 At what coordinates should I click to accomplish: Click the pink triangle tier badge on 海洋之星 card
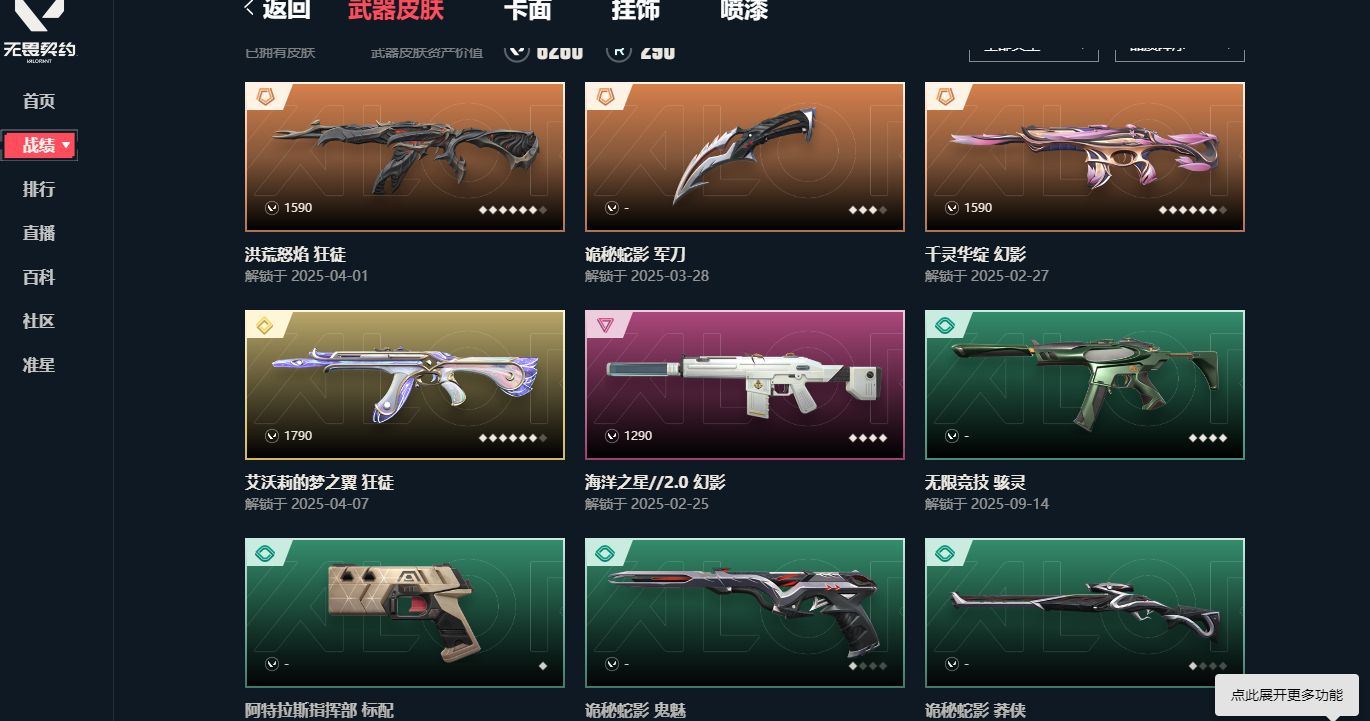pos(605,325)
